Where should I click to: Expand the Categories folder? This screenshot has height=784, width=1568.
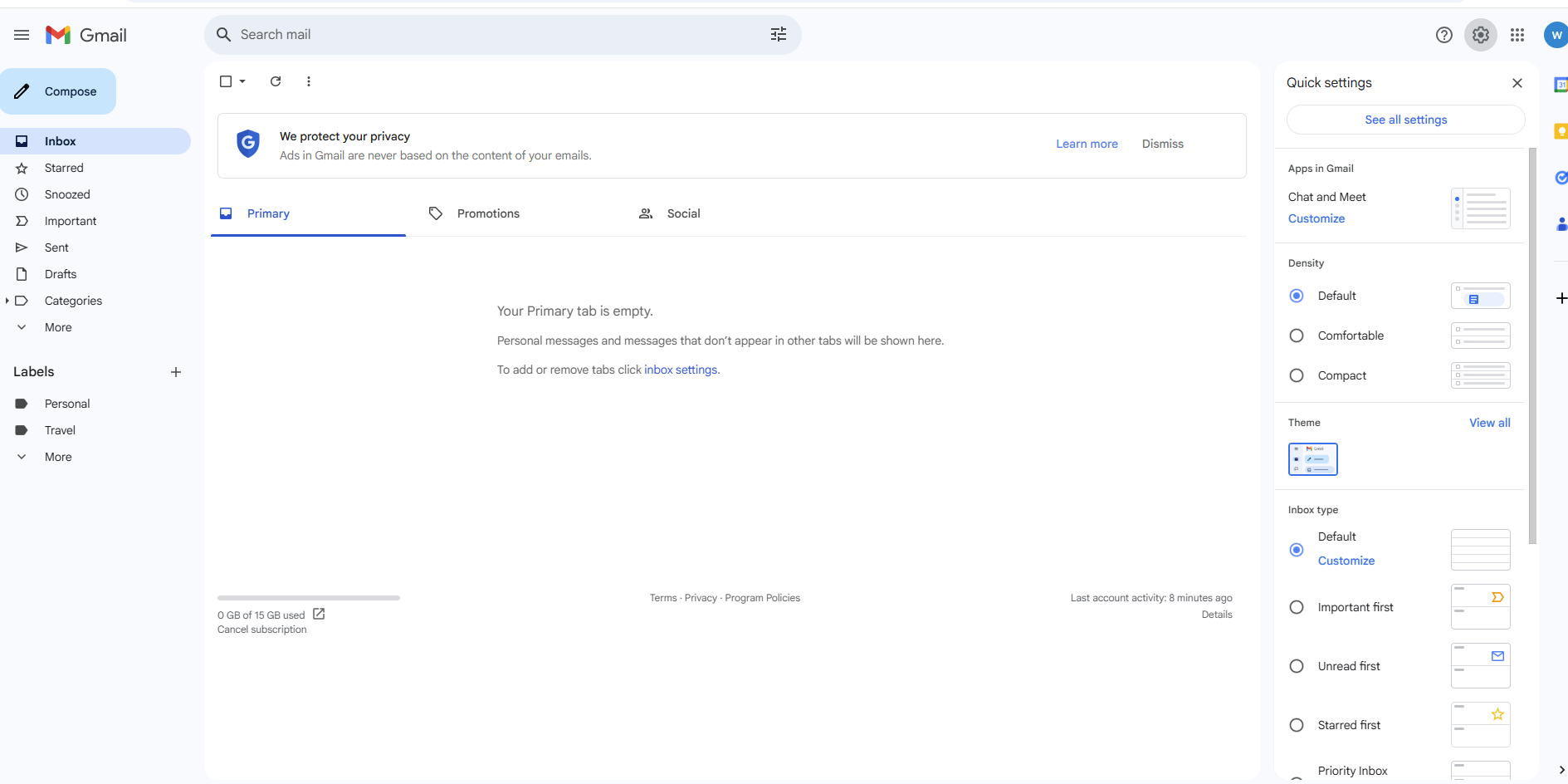[7, 301]
